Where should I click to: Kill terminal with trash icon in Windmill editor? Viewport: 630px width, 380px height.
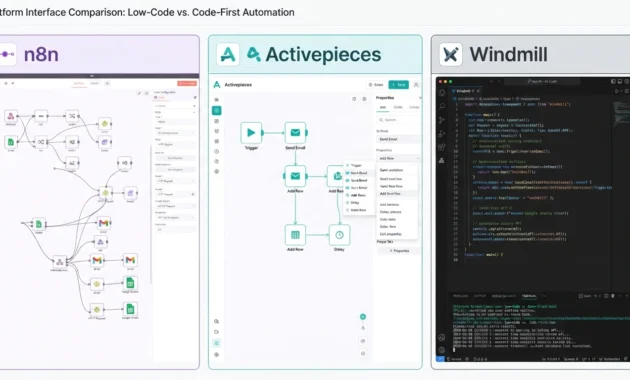coord(613,296)
